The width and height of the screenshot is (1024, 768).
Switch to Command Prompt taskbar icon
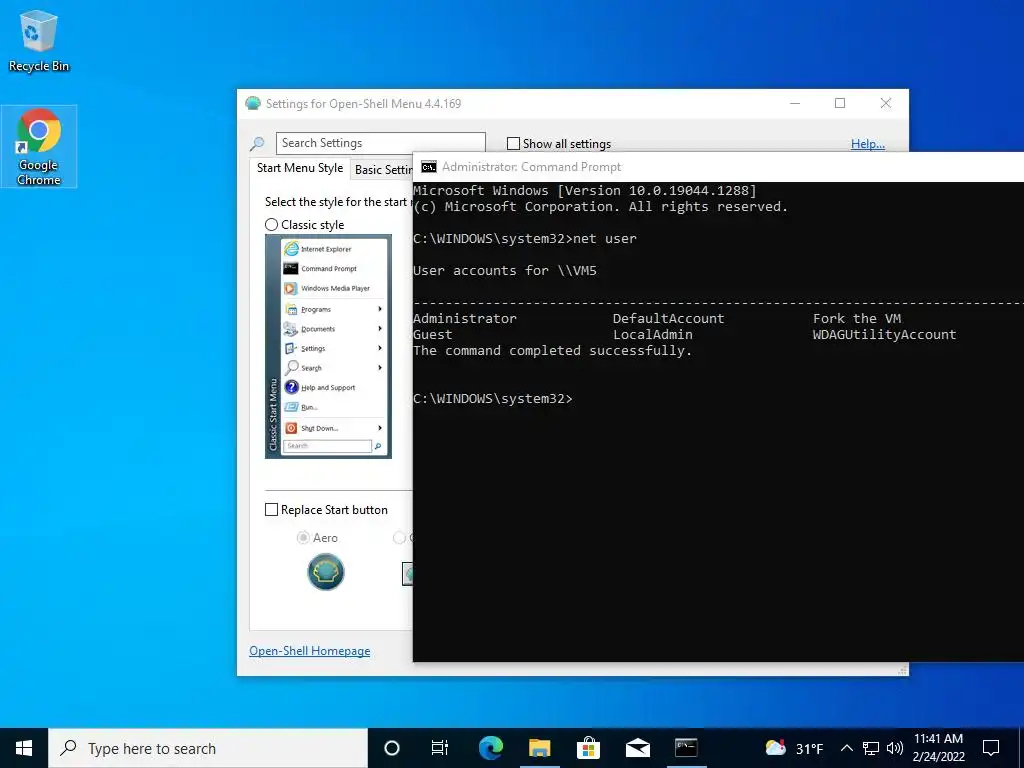686,748
